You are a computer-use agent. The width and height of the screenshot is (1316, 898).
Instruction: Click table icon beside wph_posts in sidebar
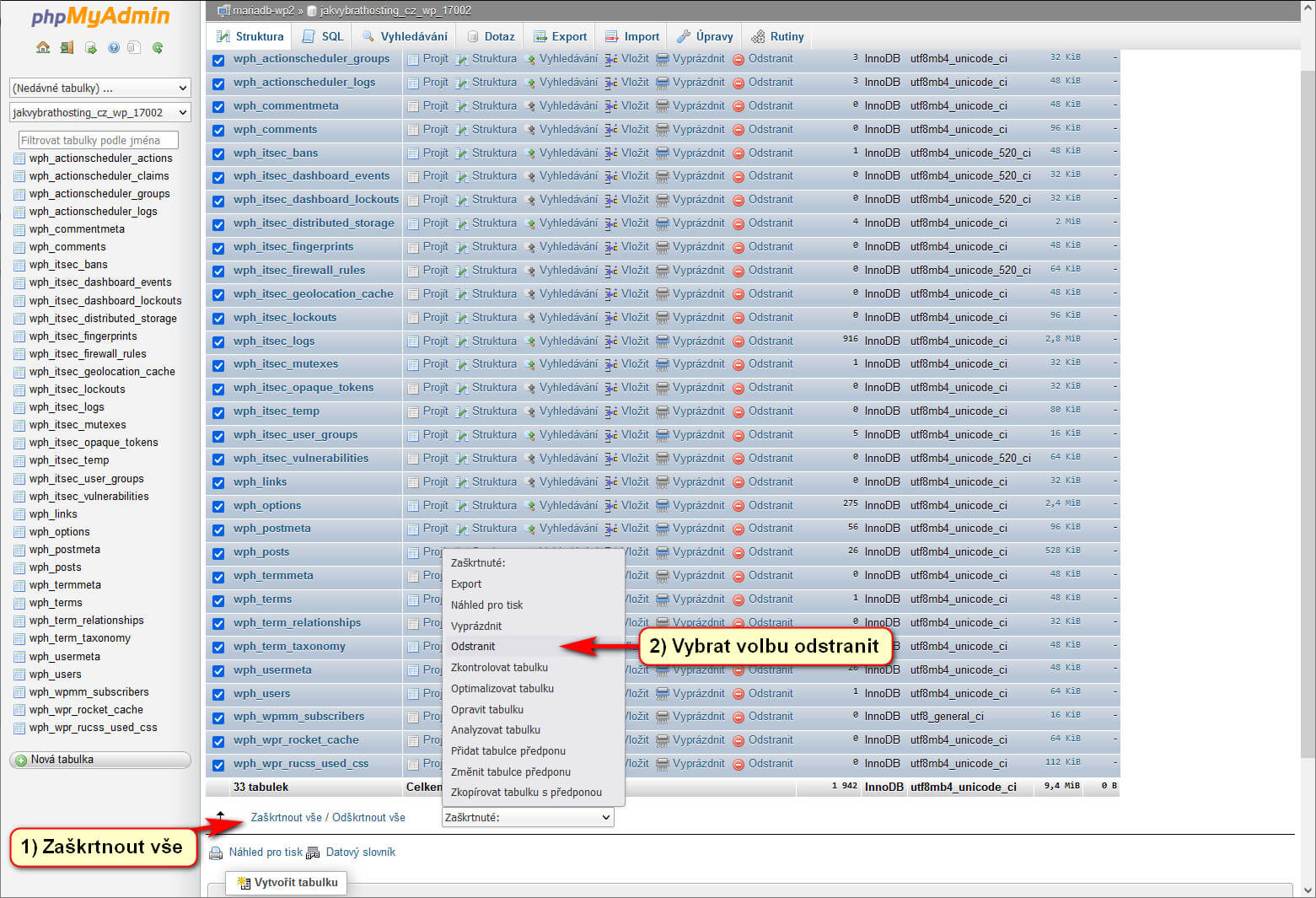click(x=20, y=567)
